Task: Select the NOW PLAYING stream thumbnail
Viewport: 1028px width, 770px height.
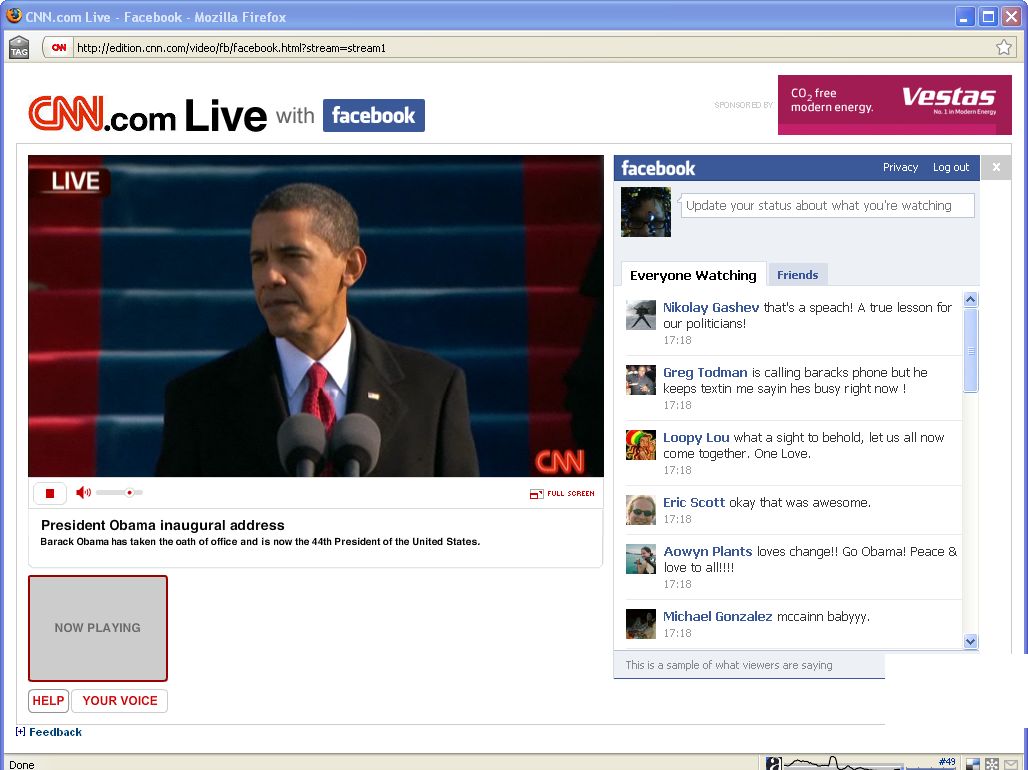Action: click(x=98, y=628)
